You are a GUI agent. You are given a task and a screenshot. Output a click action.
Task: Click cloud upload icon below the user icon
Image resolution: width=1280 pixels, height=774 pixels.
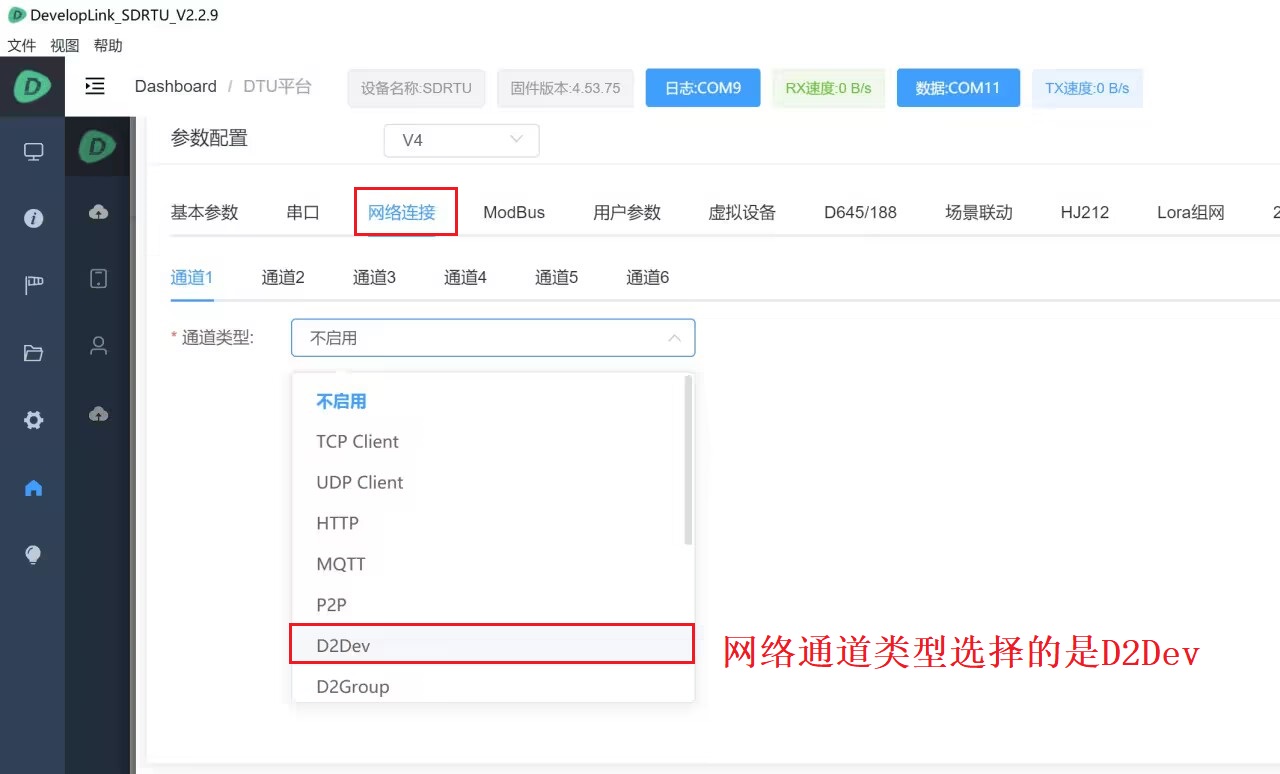pos(98,414)
